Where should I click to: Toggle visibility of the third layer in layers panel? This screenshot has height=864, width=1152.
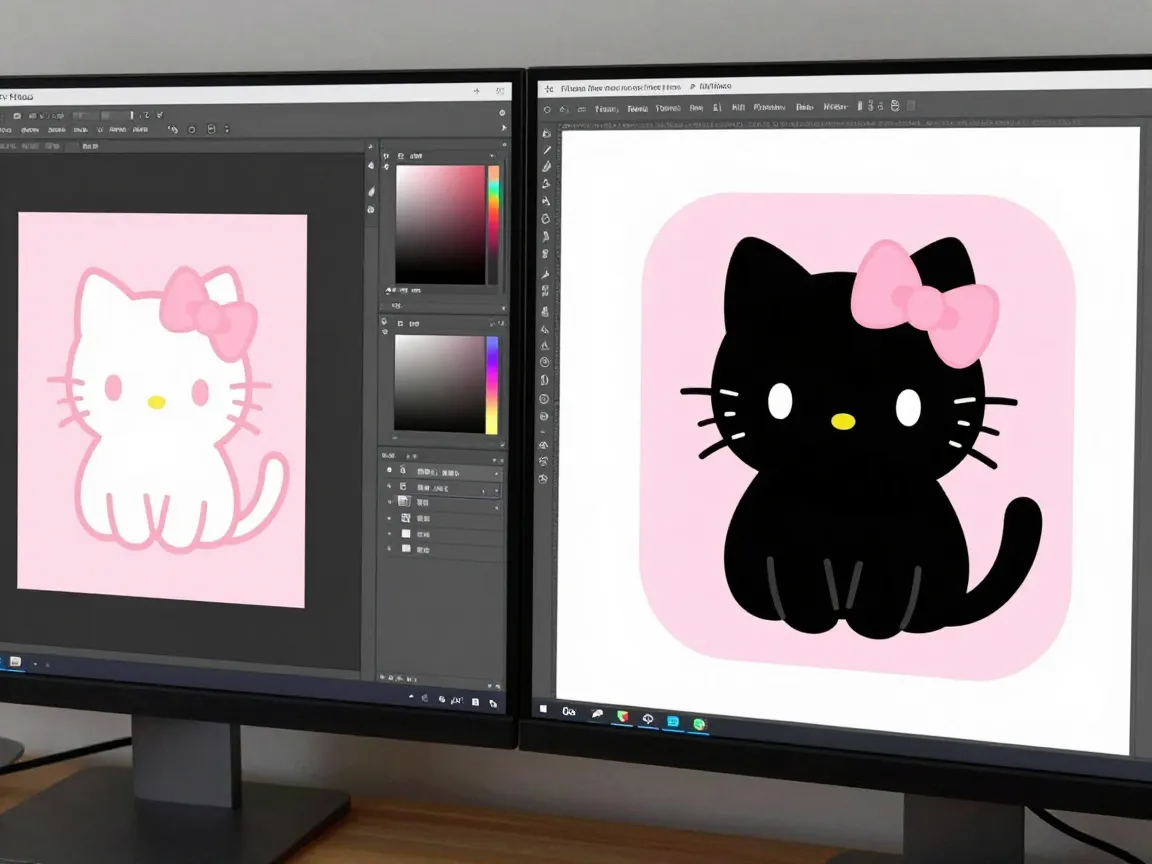(x=389, y=503)
